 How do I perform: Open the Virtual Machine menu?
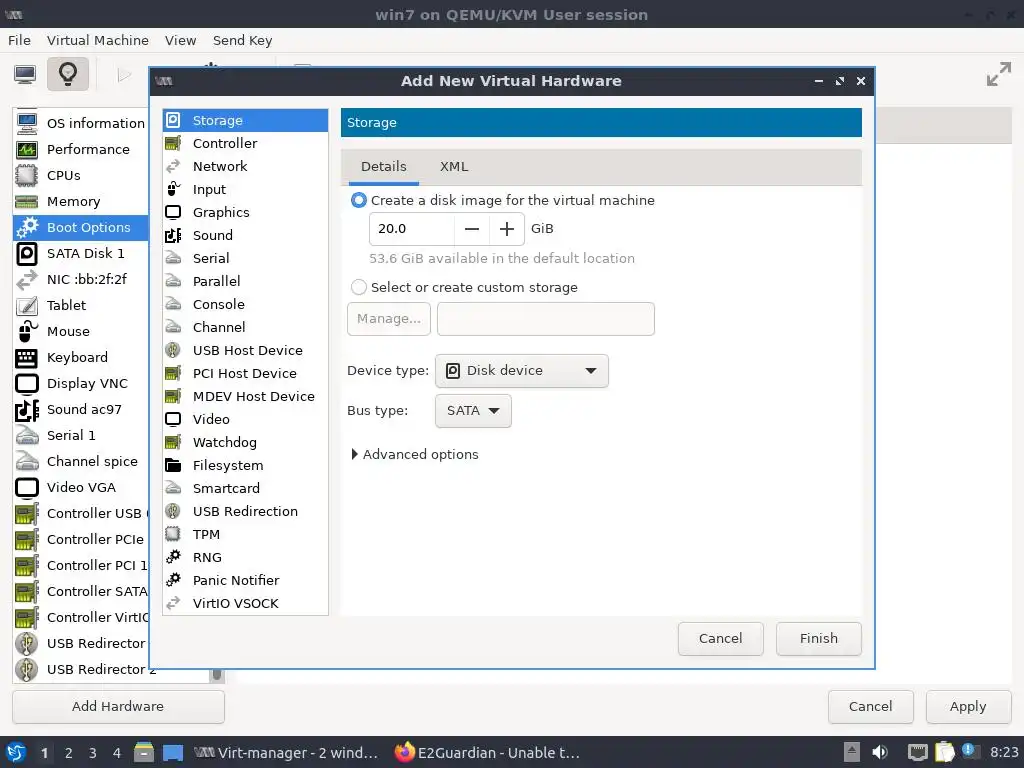(98, 40)
